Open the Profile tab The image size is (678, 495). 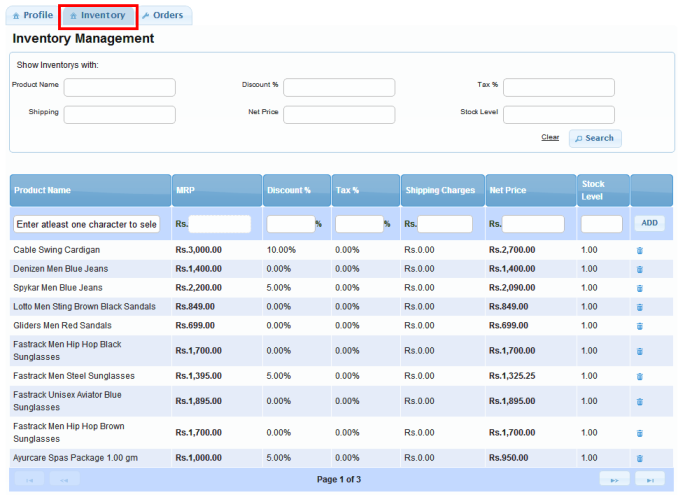click(x=33, y=15)
